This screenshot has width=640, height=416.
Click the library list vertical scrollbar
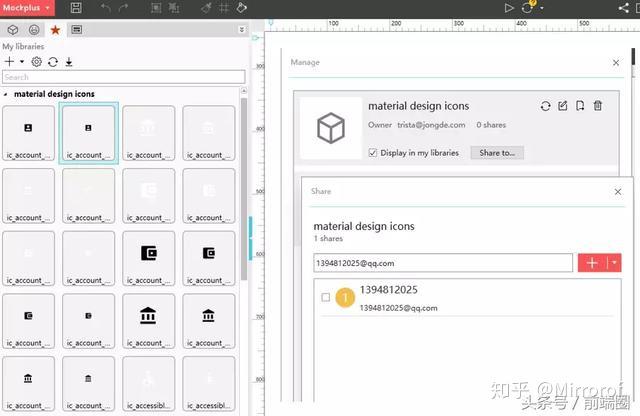[244, 188]
